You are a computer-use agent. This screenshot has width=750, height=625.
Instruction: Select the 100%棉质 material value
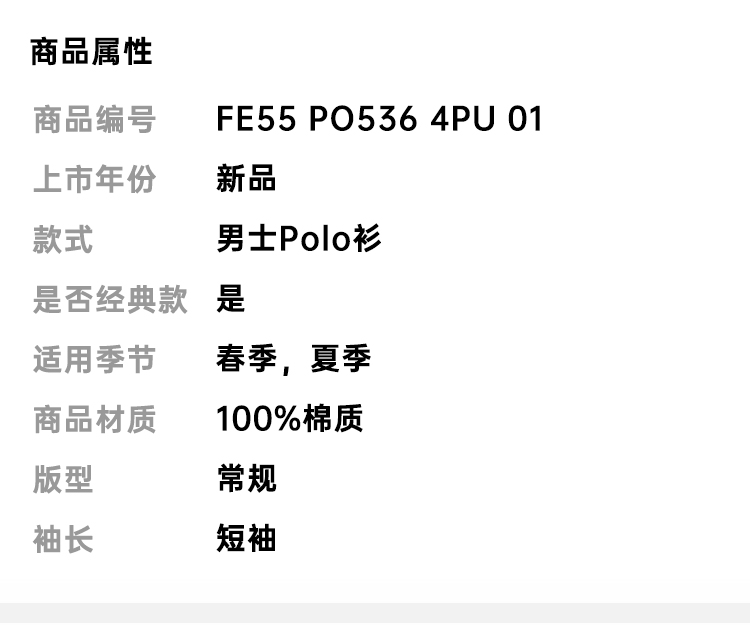click(289, 419)
